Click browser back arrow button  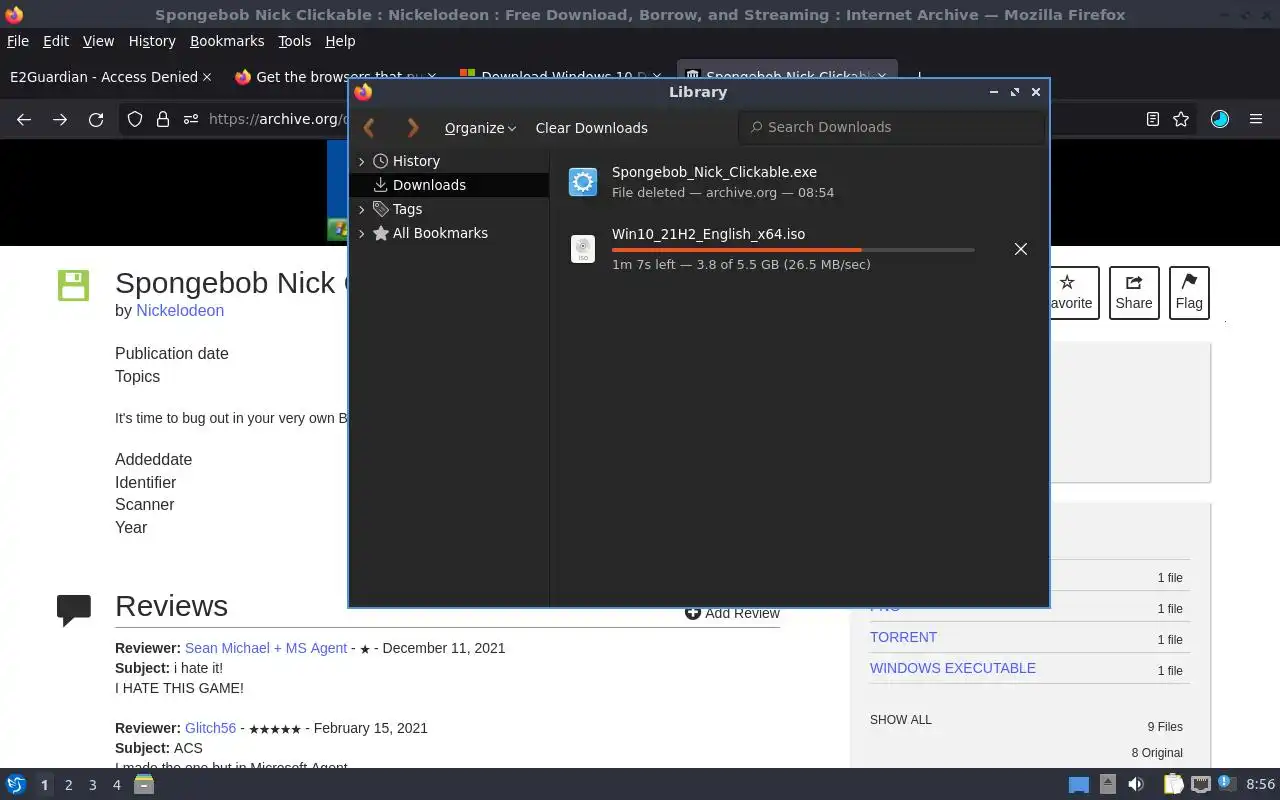click(x=24, y=119)
